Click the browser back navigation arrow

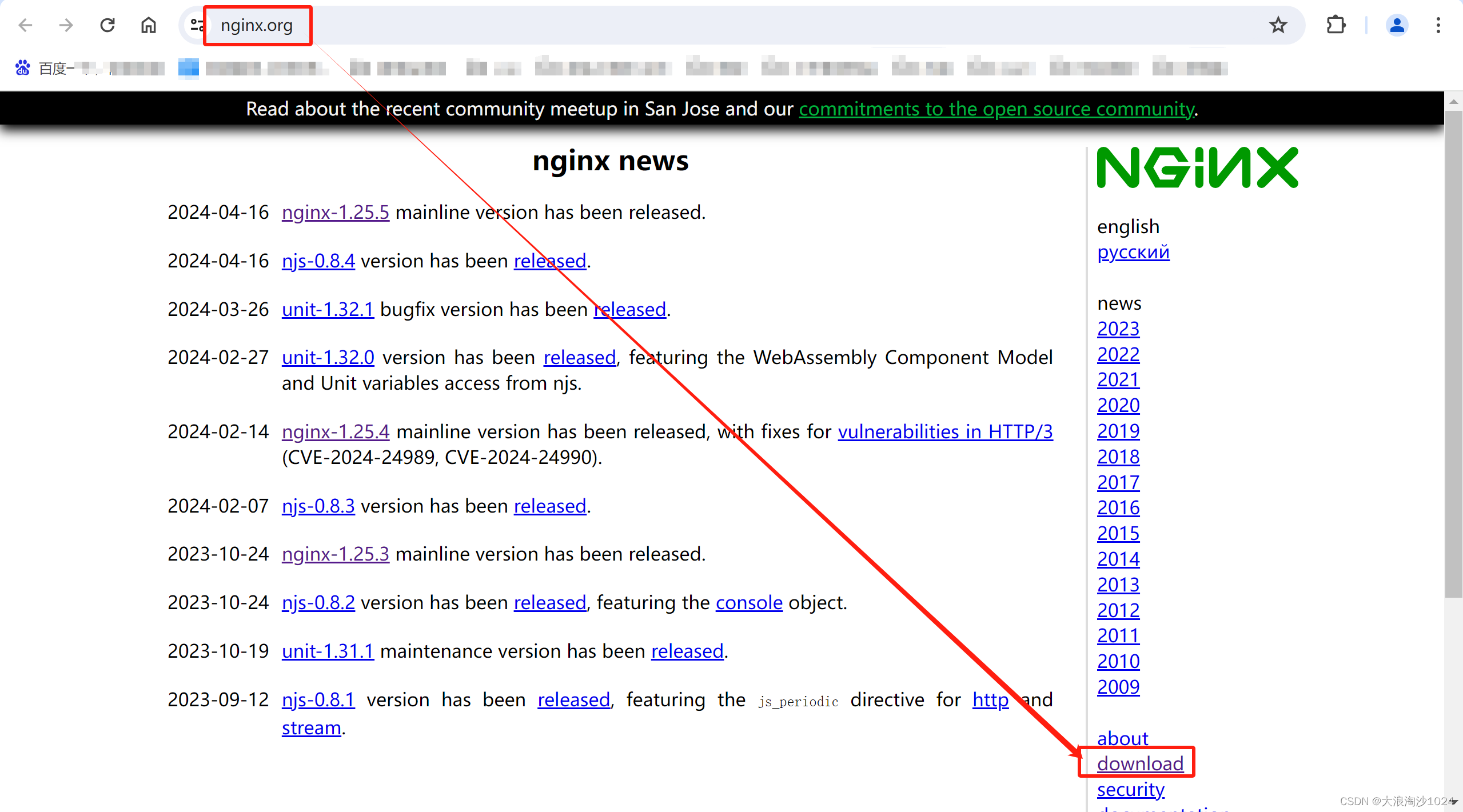coord(25,25)
